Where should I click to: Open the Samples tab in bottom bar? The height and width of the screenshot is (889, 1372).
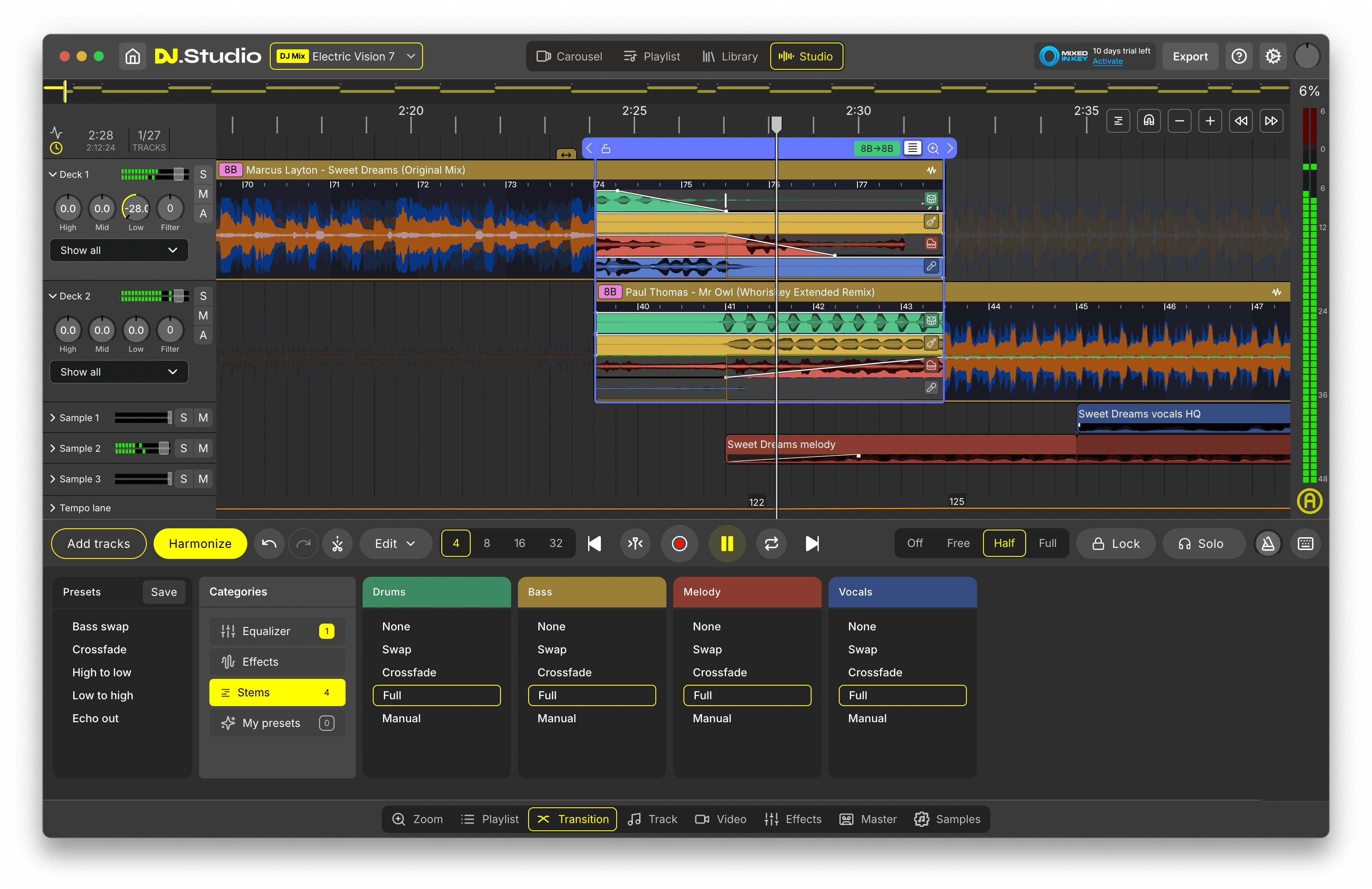(946, 819)
